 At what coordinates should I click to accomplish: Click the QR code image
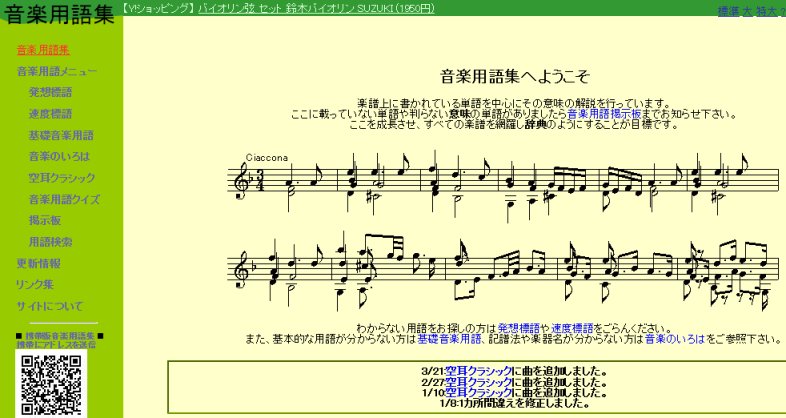click(51, 384)
